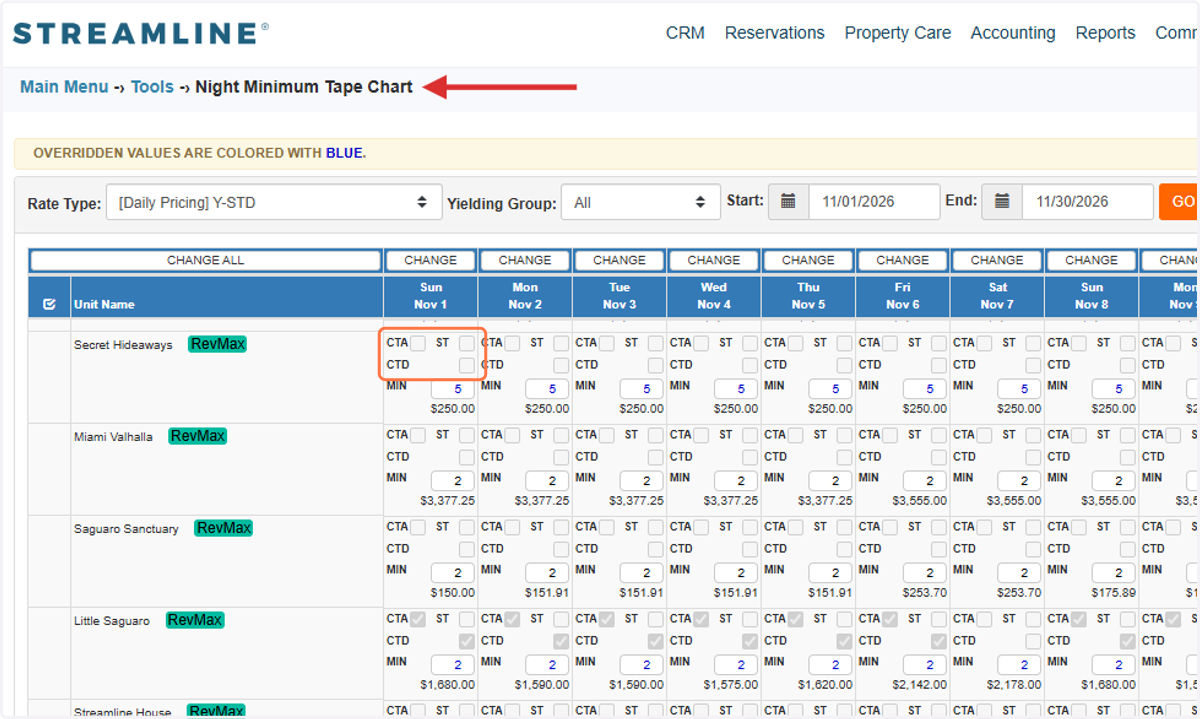Click CHANGE button for Fri Nov 6

tap(903, 260)
